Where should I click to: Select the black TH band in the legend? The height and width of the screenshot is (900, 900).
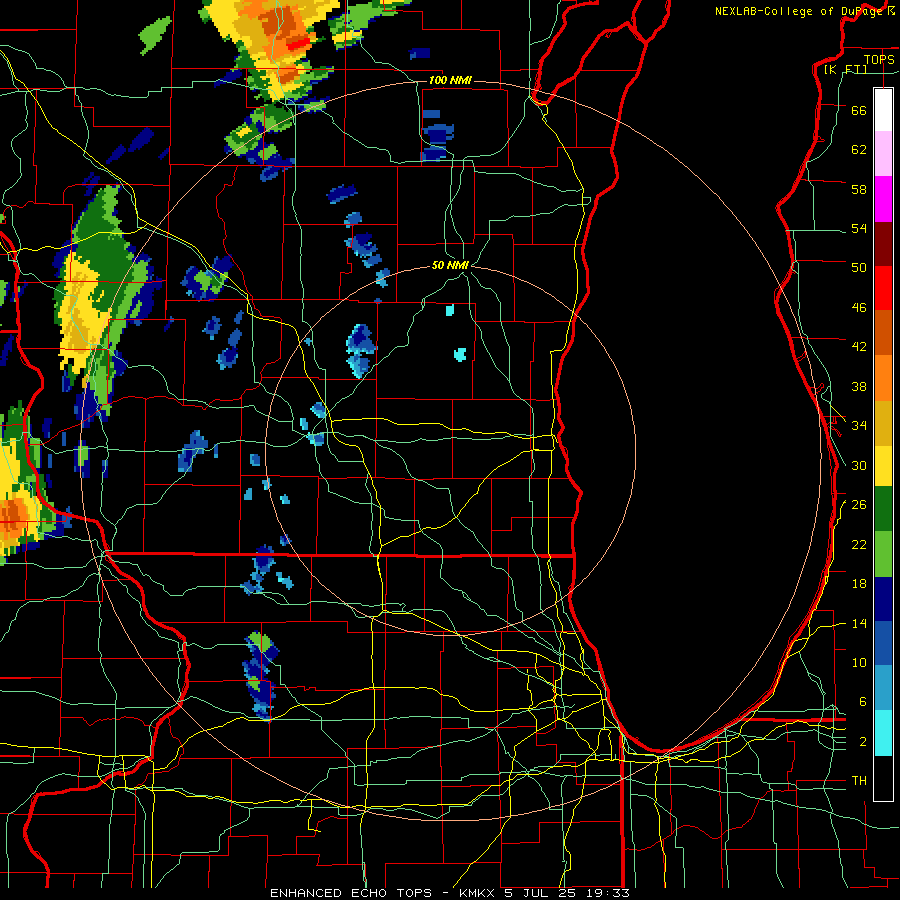point(883,778)
